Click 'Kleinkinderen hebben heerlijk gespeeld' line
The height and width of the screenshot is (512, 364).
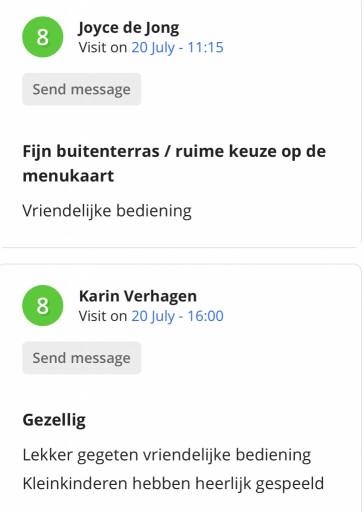(x=173, y=483)
